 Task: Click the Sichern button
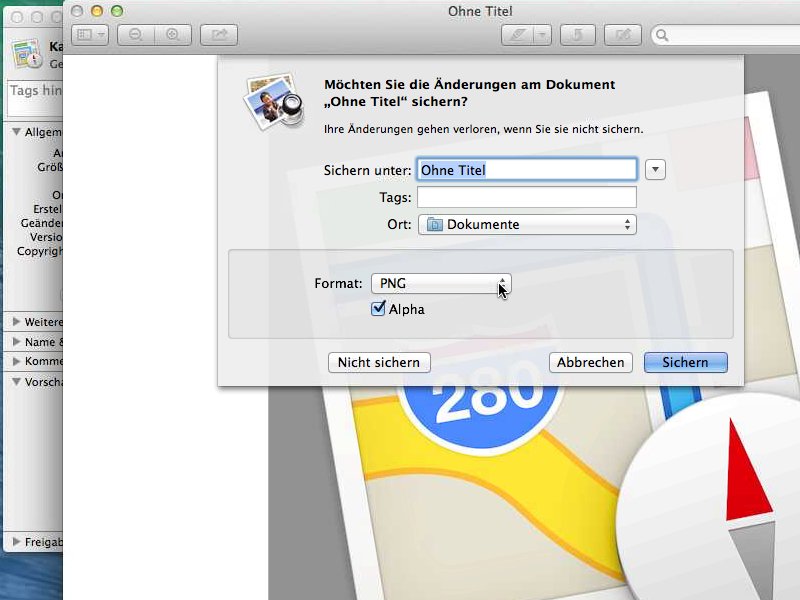coord(685,362)
